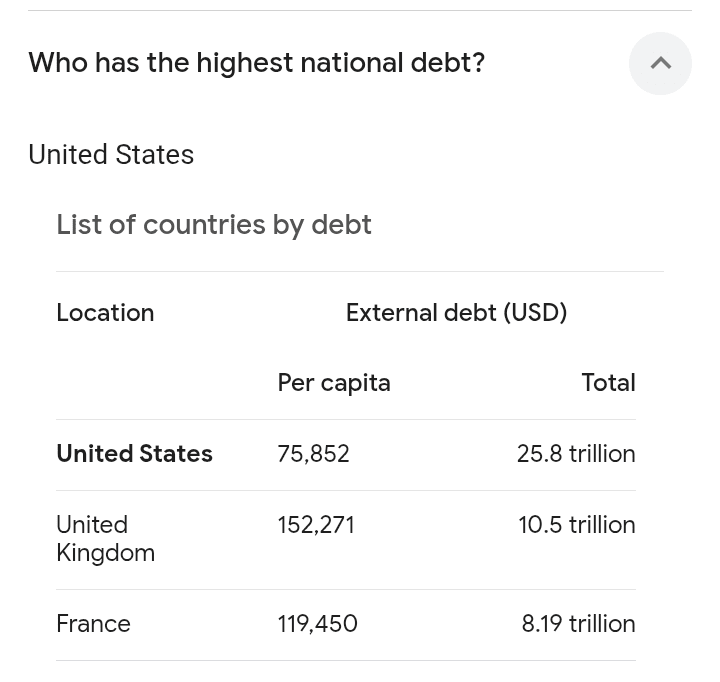Select the 'United Kingdom' row label

[106, 539]
